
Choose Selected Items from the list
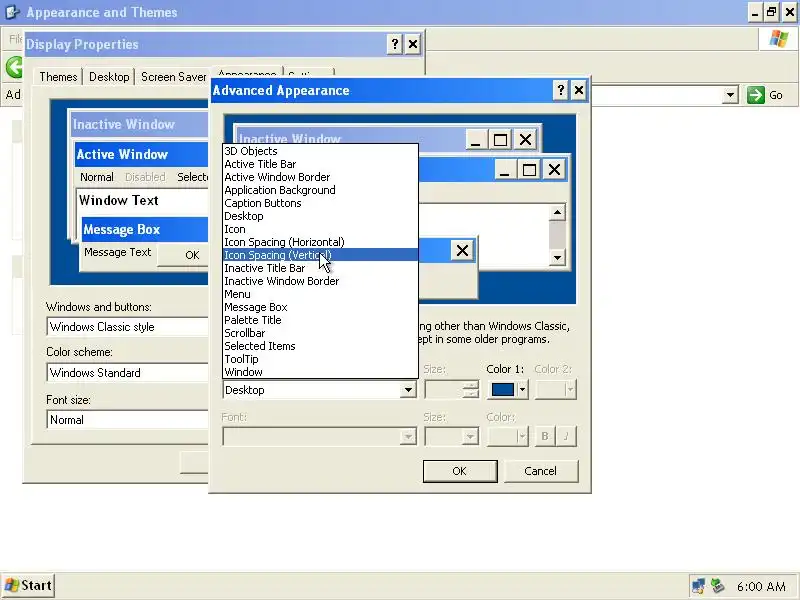(320, 346)
